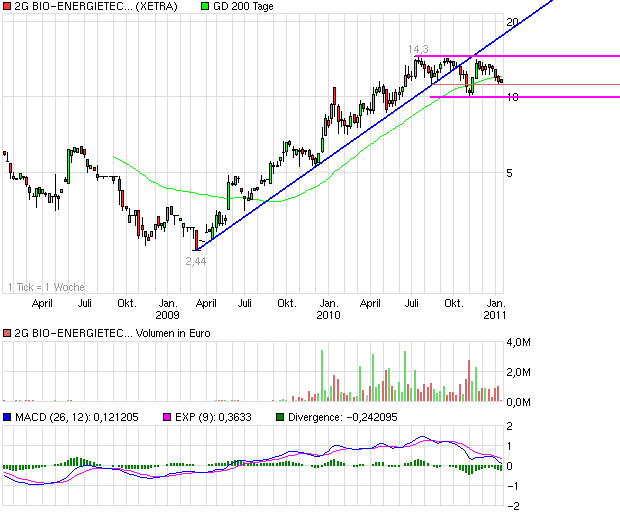Click the Divergence value -0,242095 text
This screenshot has width=620, height=514.
point(356,416)
